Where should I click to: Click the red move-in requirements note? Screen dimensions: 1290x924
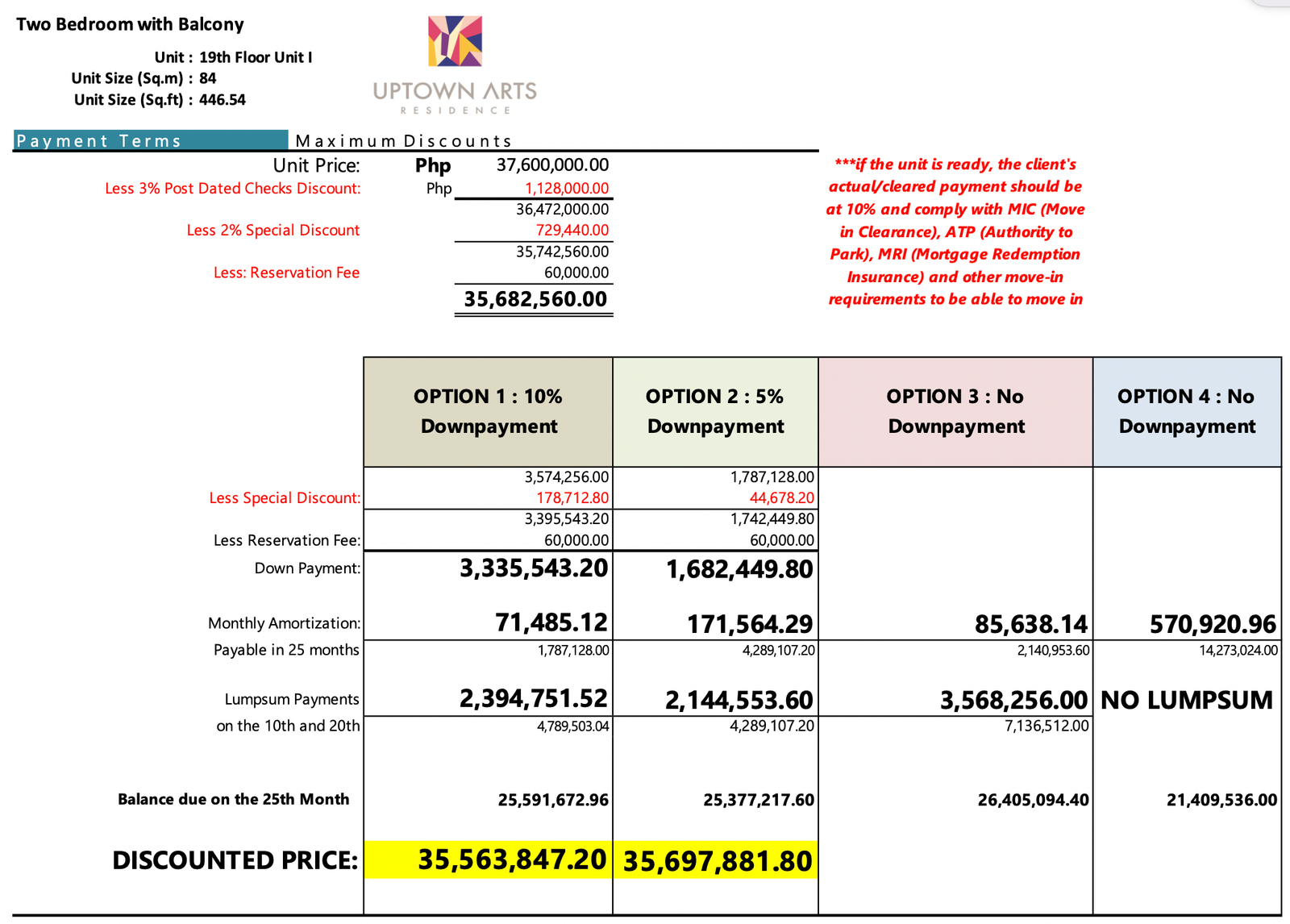point(955,231)
